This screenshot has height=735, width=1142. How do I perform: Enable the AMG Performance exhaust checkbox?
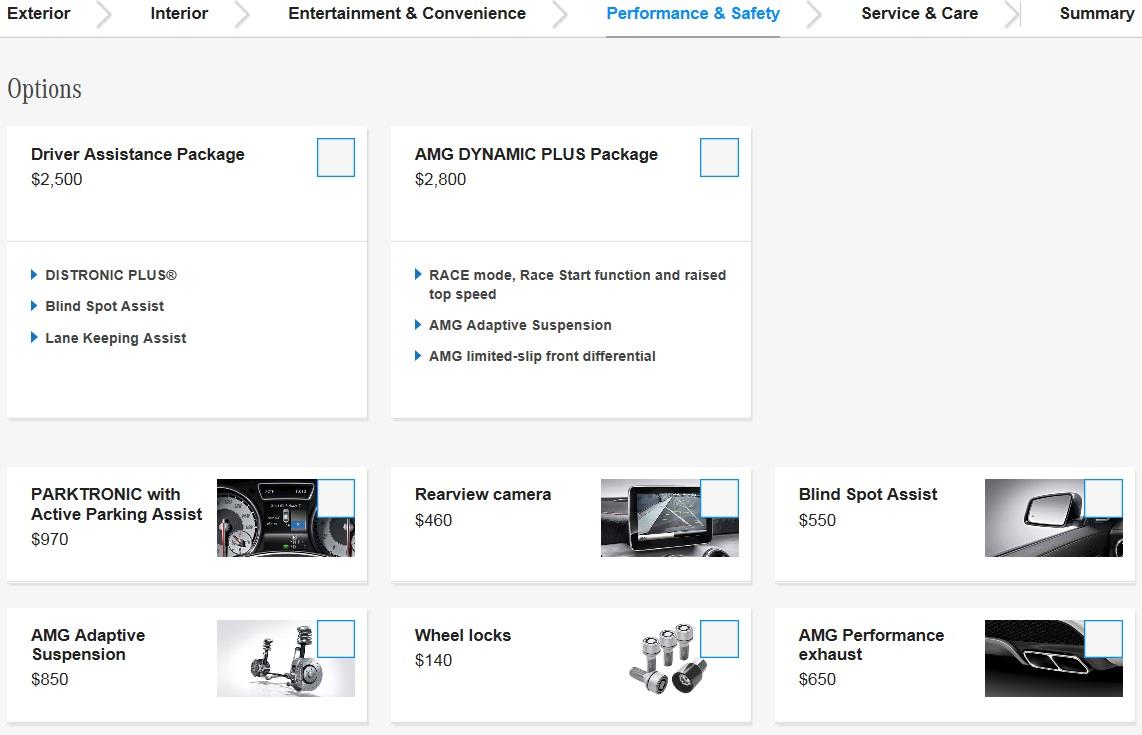coord(1103,639)
